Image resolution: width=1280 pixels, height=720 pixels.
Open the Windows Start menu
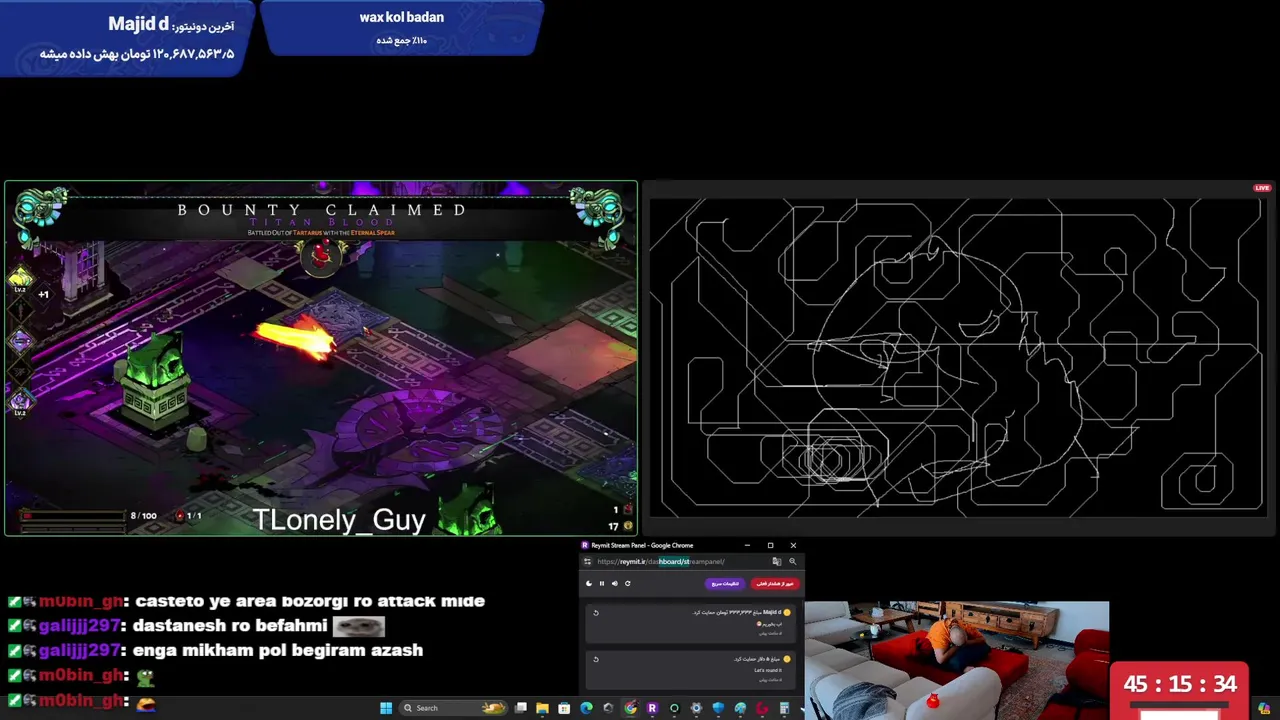(x=386, y=708)
